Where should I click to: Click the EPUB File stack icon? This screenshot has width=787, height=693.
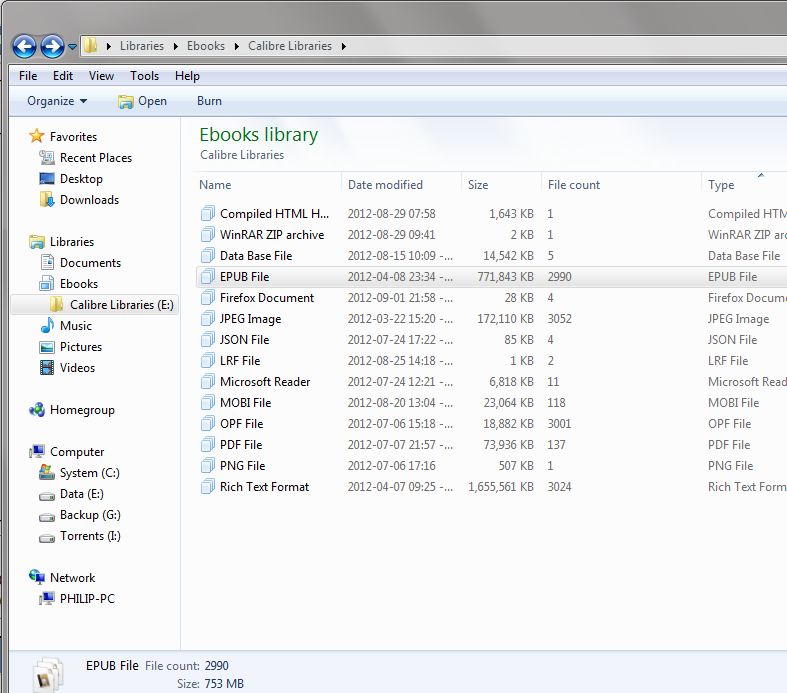208,277
